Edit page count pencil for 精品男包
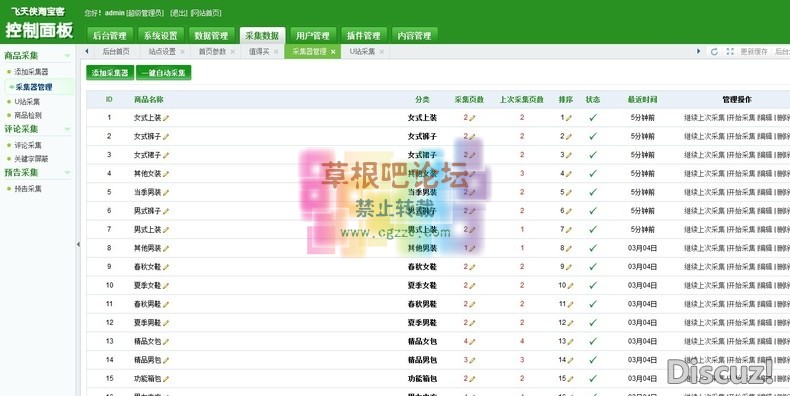This screenshot has width=790, height=396. tap(472, 360)
